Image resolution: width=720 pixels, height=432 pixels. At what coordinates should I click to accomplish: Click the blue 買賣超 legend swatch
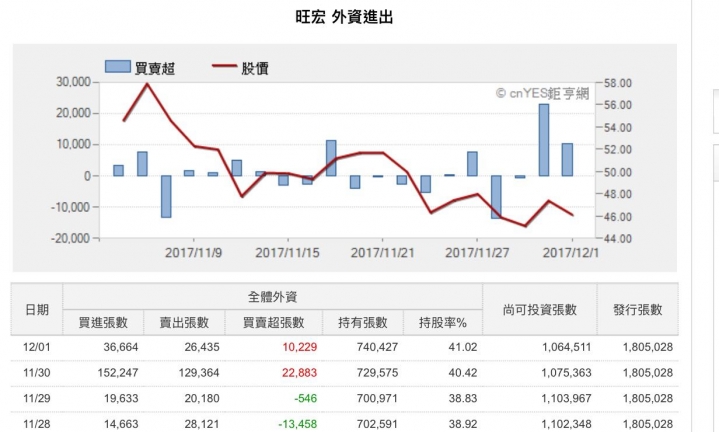[x=118, y=67]
